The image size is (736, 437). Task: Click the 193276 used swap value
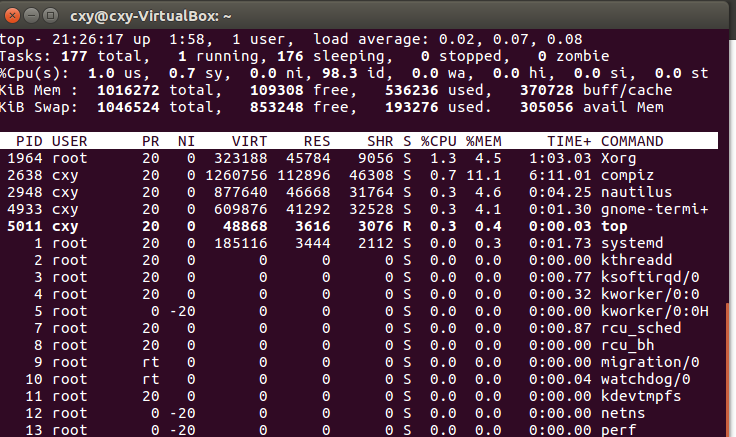pyautogui.click(x=412, y=107)
